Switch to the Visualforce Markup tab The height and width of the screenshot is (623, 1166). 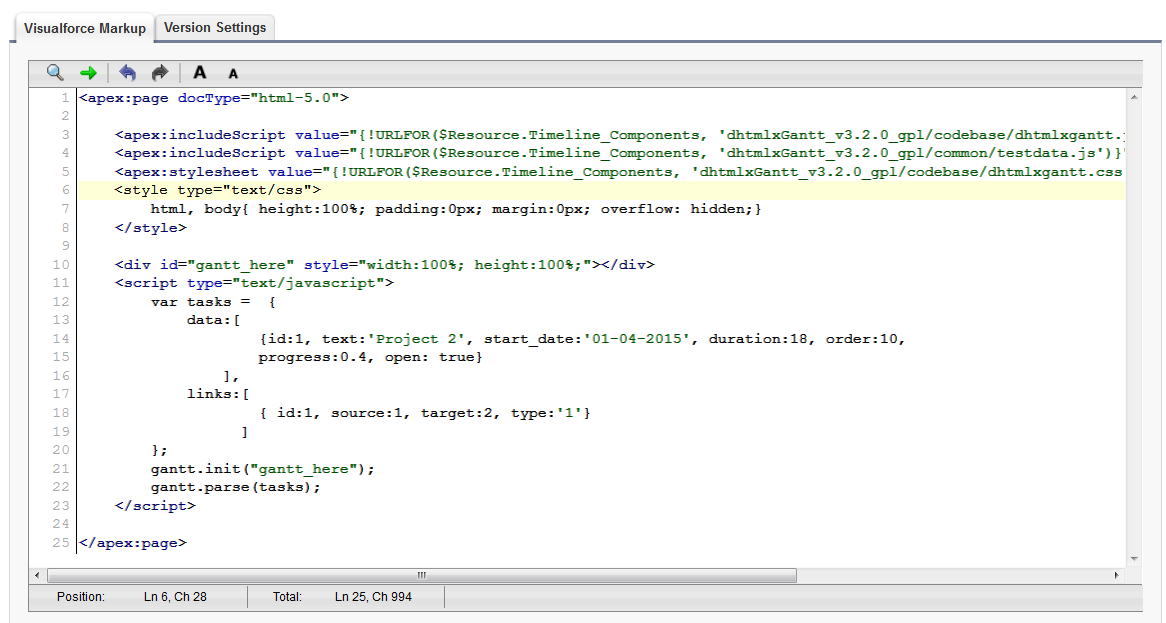85,28
